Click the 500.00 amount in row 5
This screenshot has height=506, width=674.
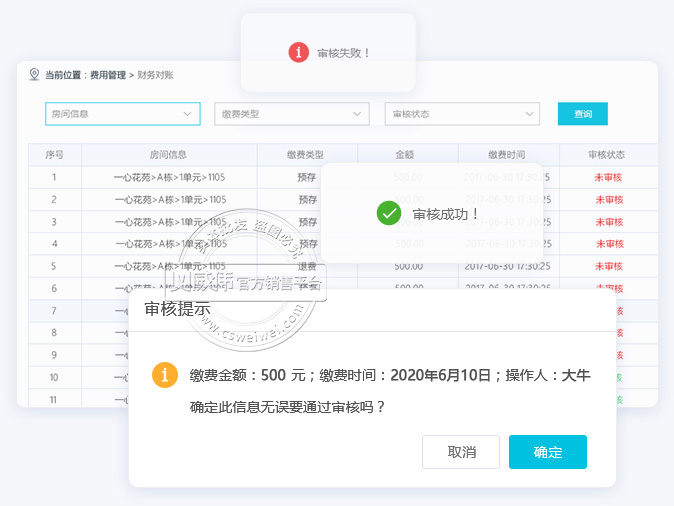[408, 267]
